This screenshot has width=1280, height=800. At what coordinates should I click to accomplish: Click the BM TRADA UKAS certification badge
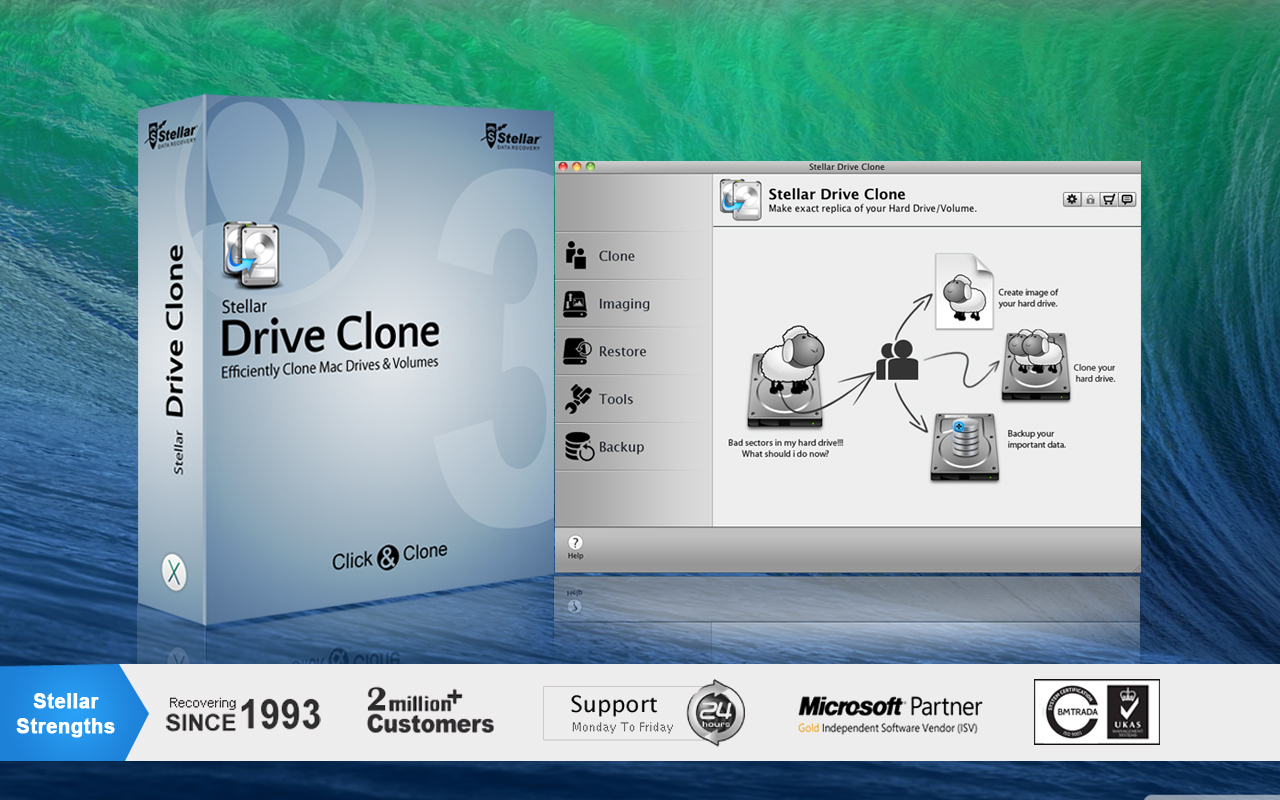pyautogui.click(x=1097, y=712)
